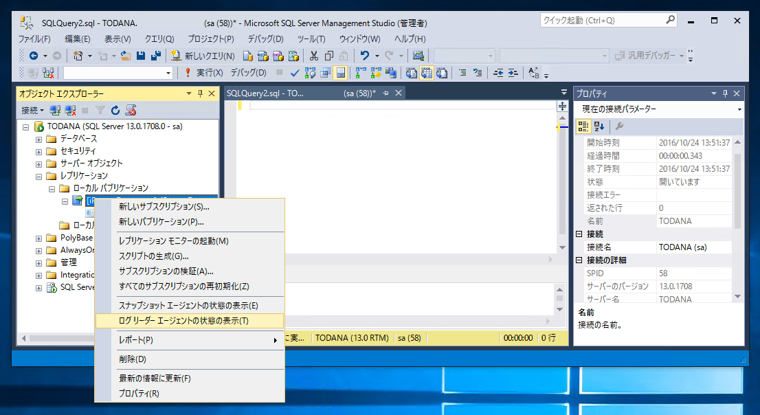Click the Include Live Query Statistics icon

[376, 73]
